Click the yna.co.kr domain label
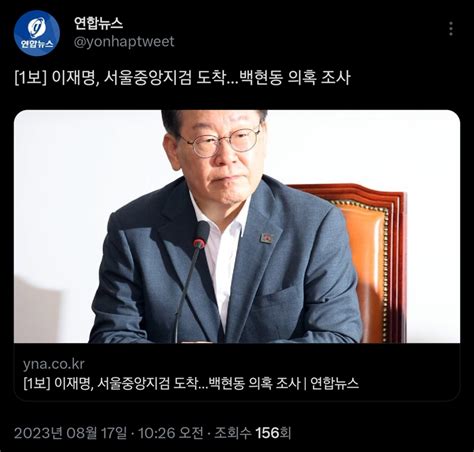The image size is (474, 452). [54, 364]
